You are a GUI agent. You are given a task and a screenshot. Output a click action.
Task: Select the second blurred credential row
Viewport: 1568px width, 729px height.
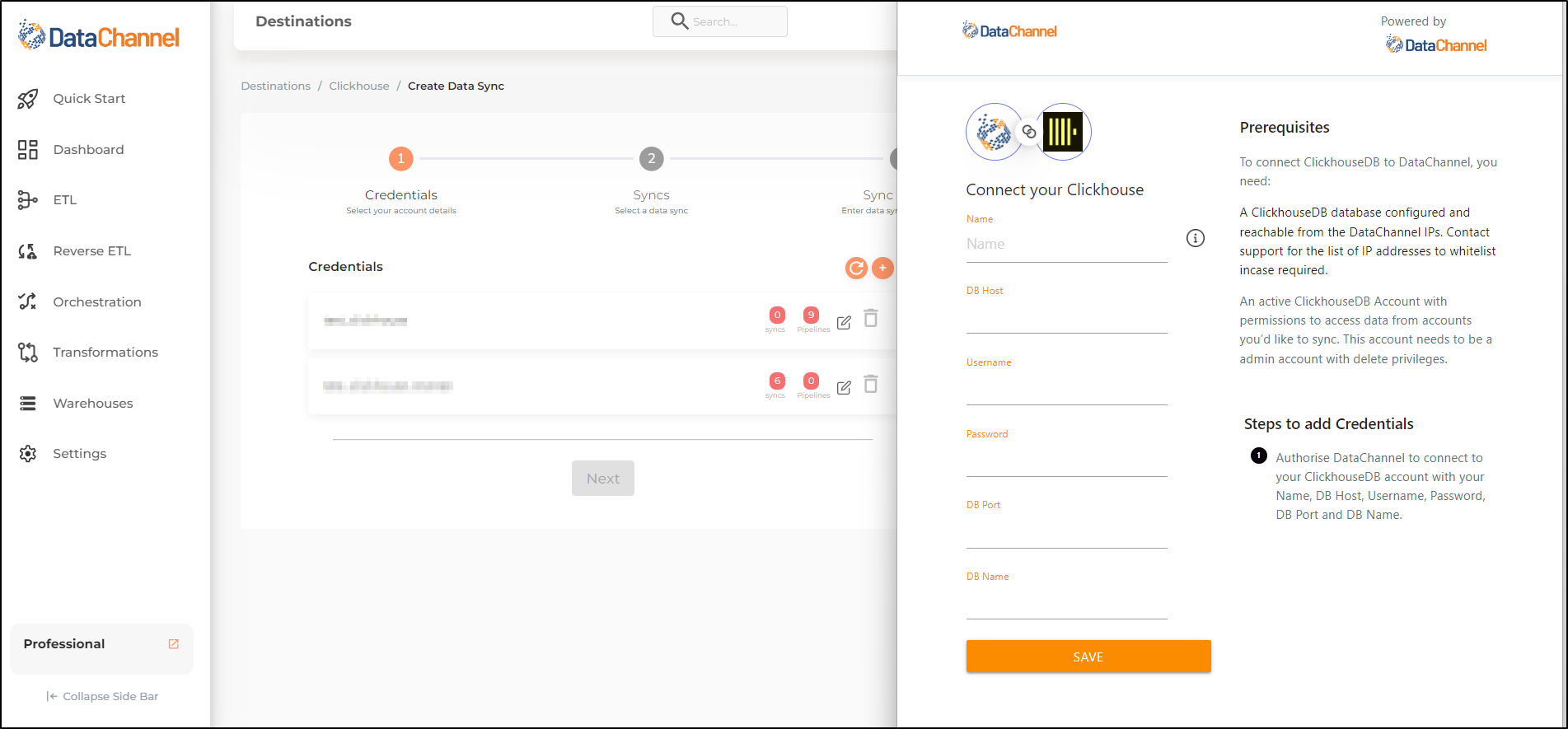(602, 386)
